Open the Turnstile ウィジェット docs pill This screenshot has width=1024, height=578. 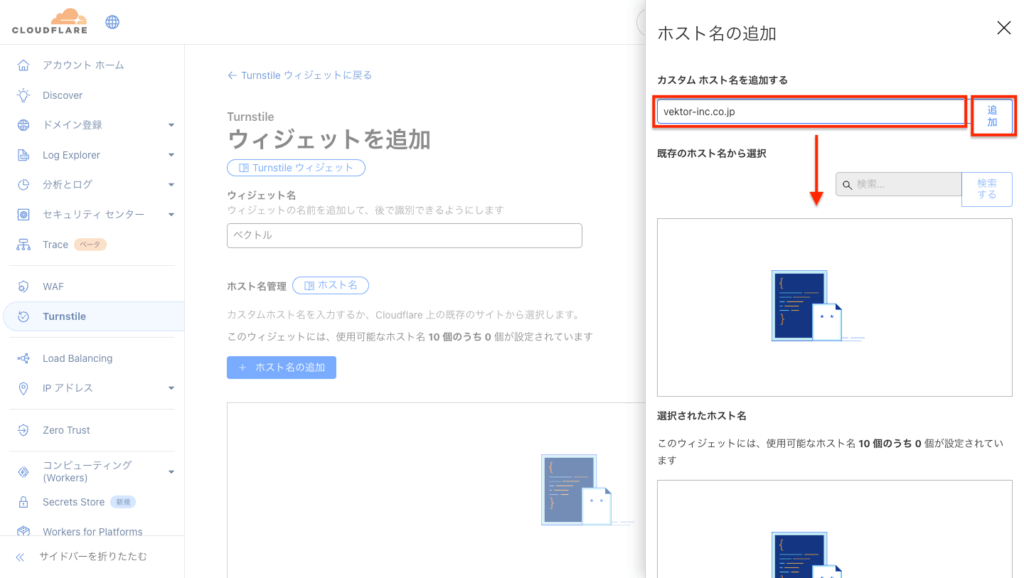296,168
